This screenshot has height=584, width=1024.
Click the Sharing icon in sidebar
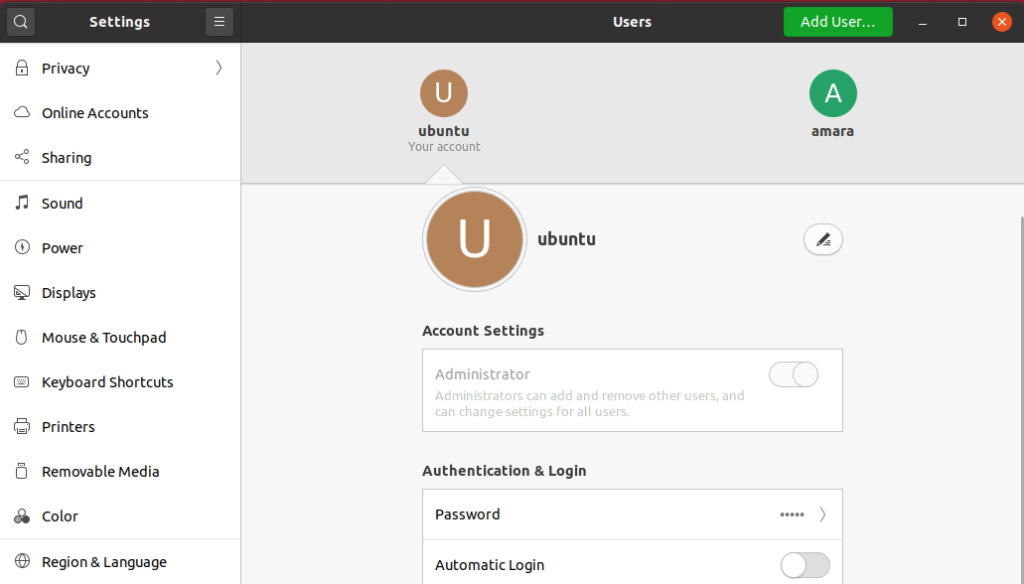22,157
